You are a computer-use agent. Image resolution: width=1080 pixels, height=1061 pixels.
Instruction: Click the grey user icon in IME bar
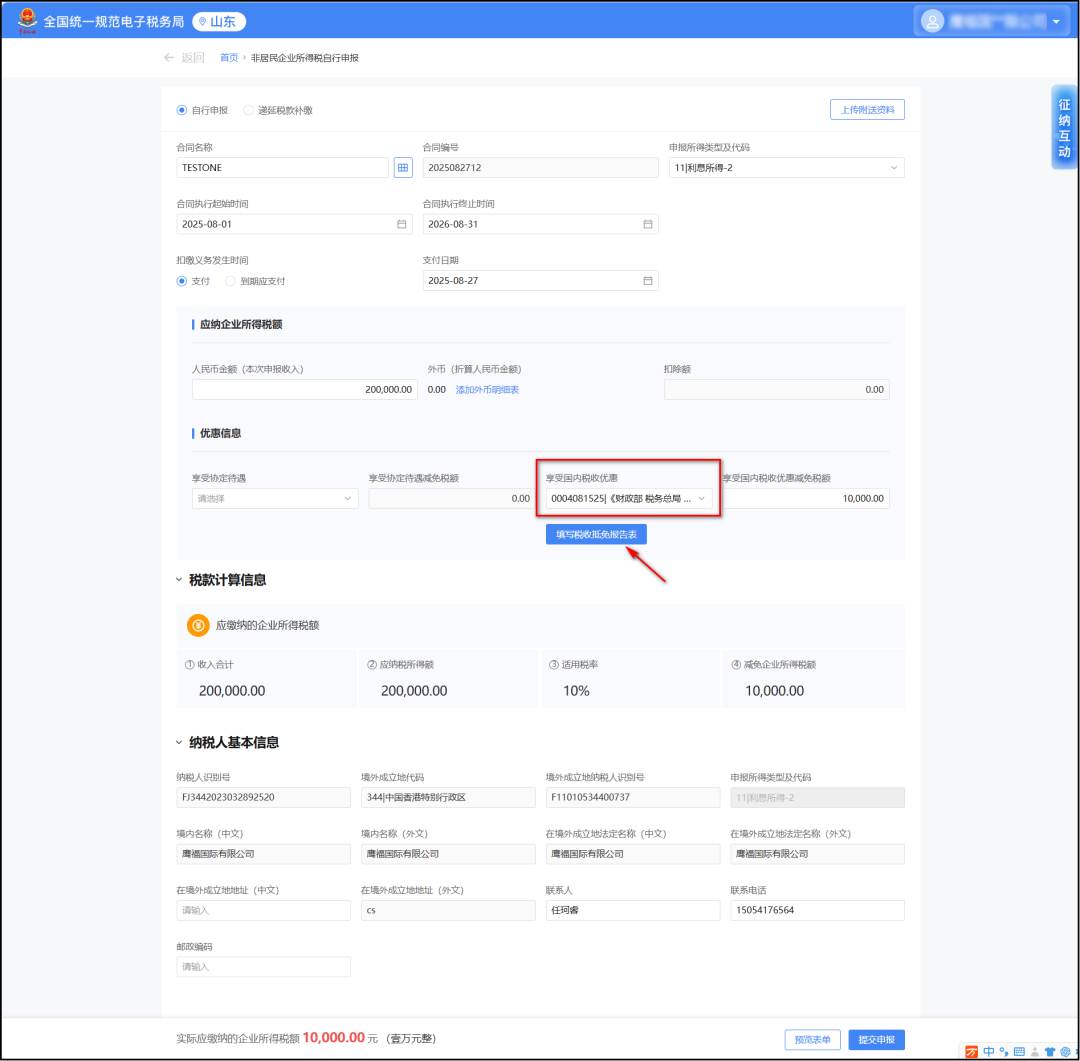(1035, 1052)
